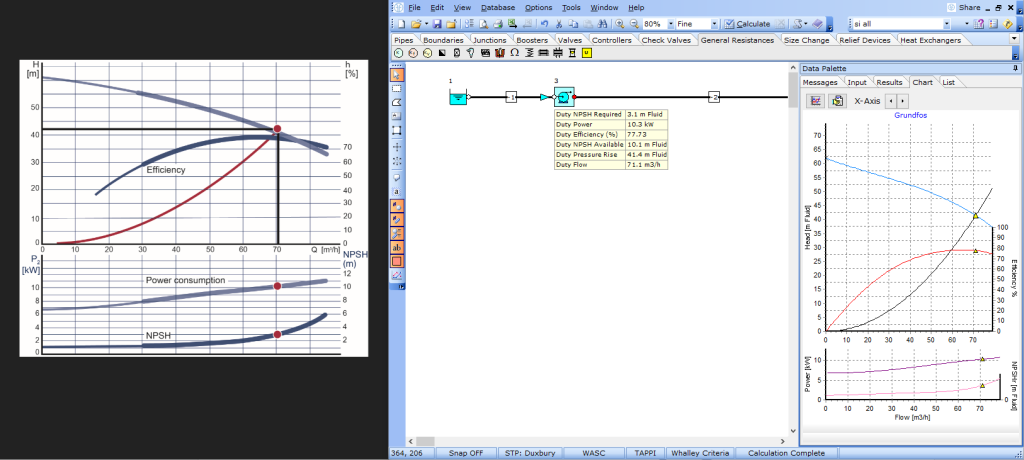Print using the printer icon

(498, 24)
